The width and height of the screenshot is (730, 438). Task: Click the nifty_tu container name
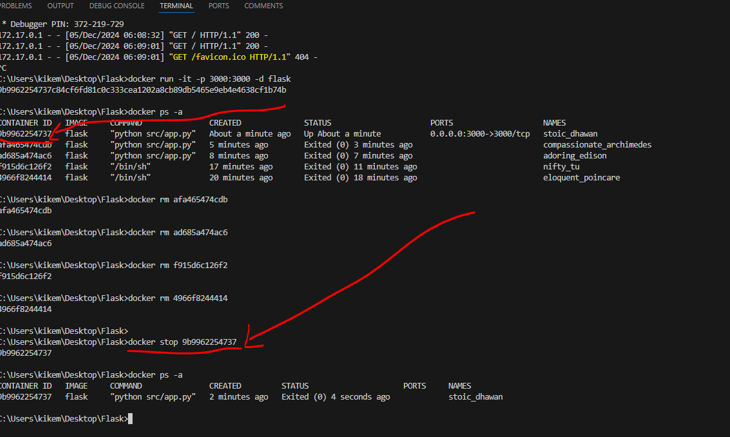coord(561,167)
